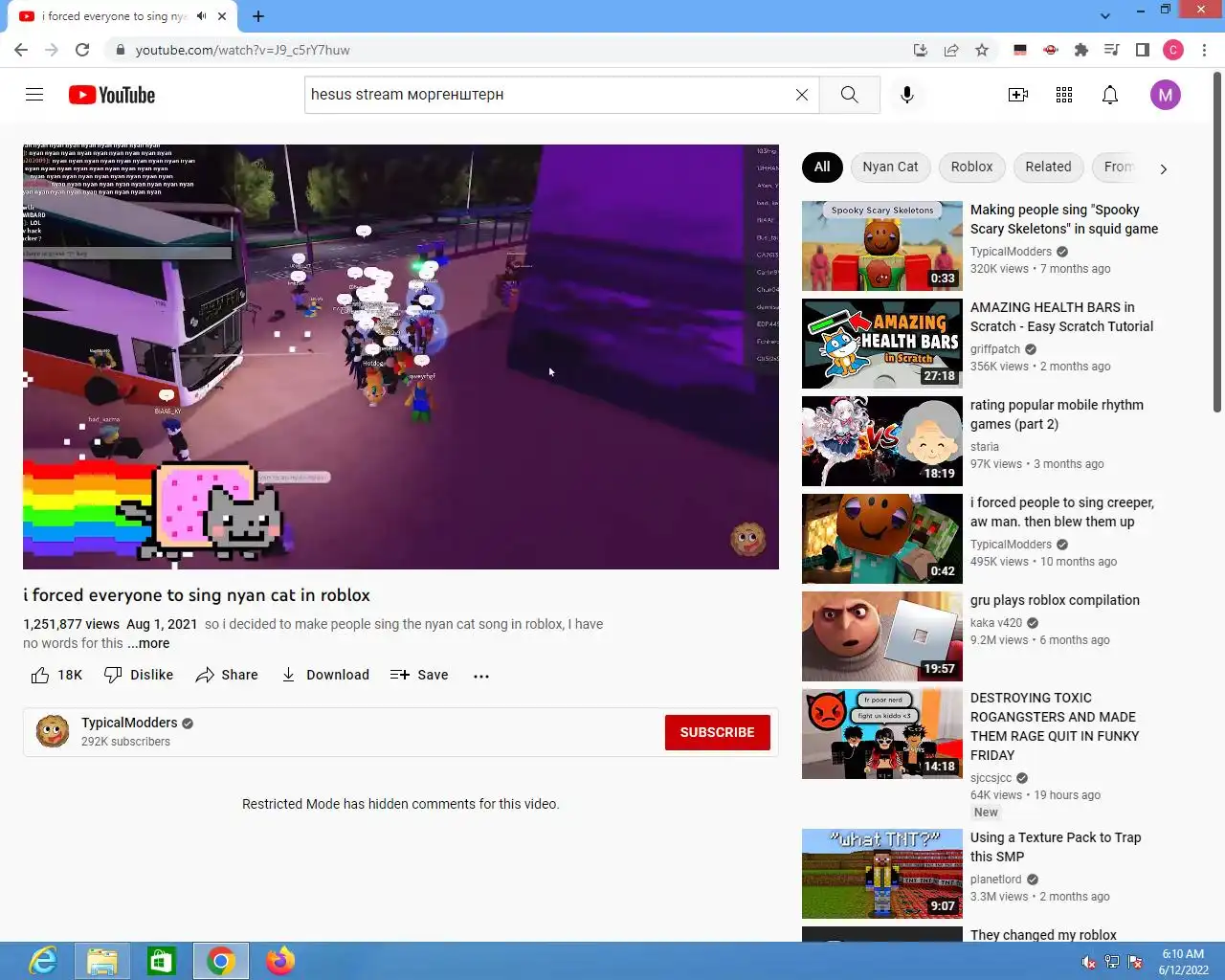
Task: Dislike the video
Action: tap(139, 675)
